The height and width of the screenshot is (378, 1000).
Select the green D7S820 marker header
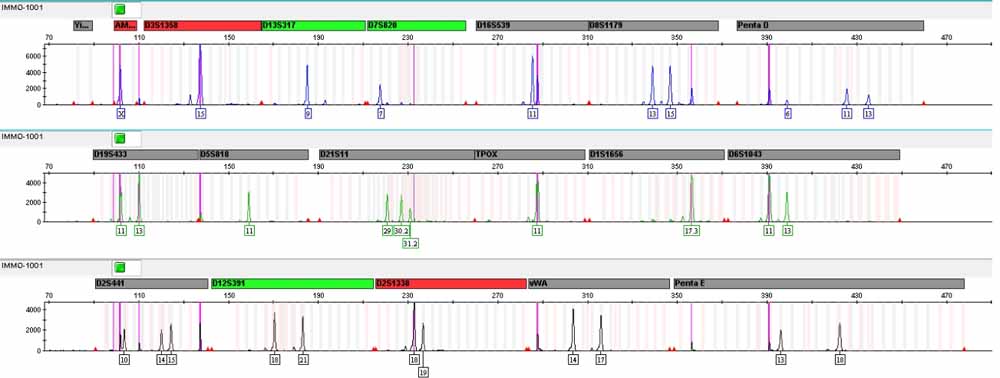pyautogui.click(x=416, y=25)
